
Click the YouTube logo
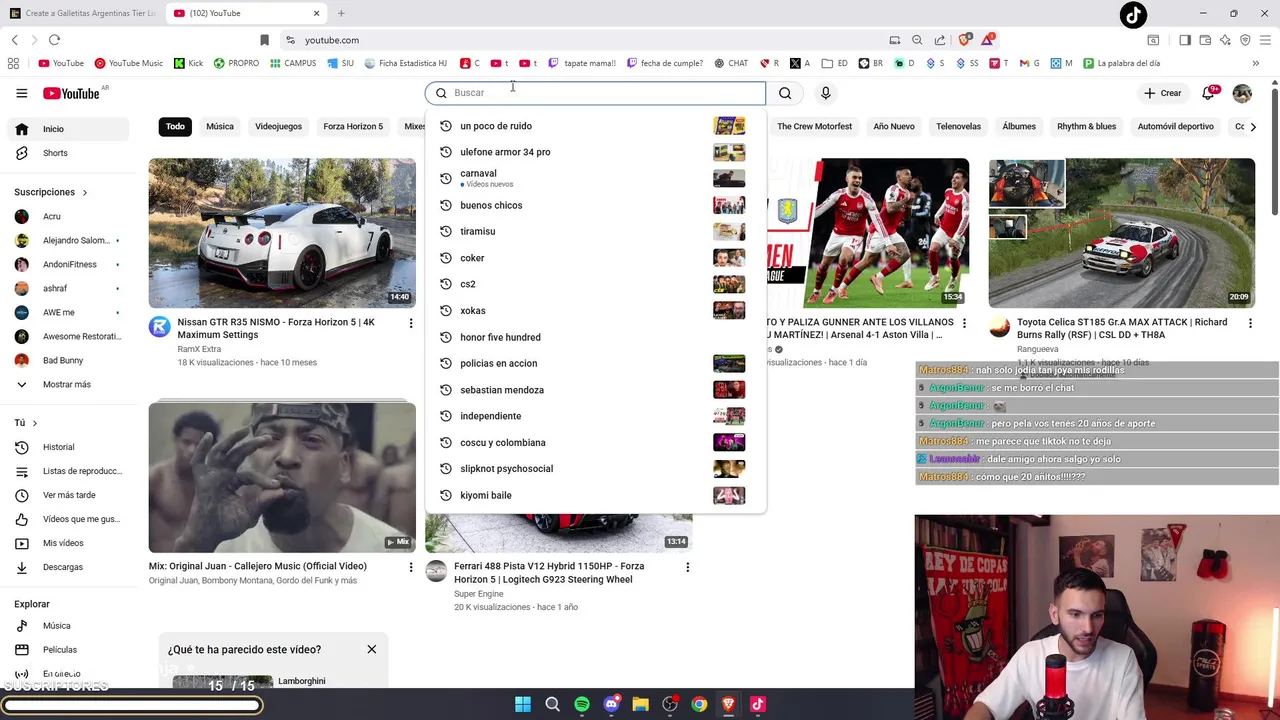[71, 93]
